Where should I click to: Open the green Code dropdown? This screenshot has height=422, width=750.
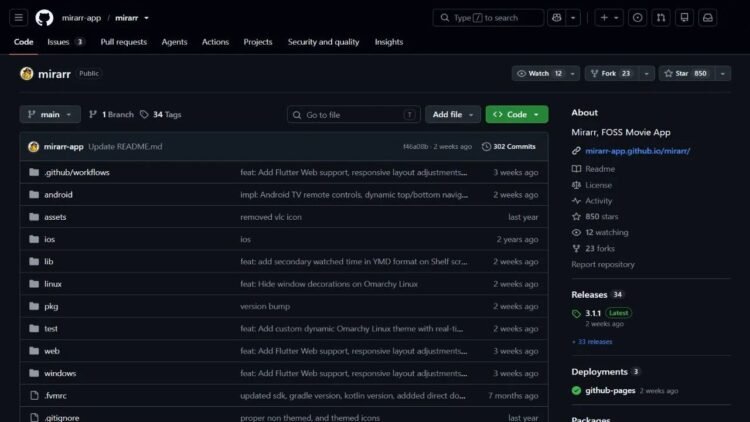(517, 114)
